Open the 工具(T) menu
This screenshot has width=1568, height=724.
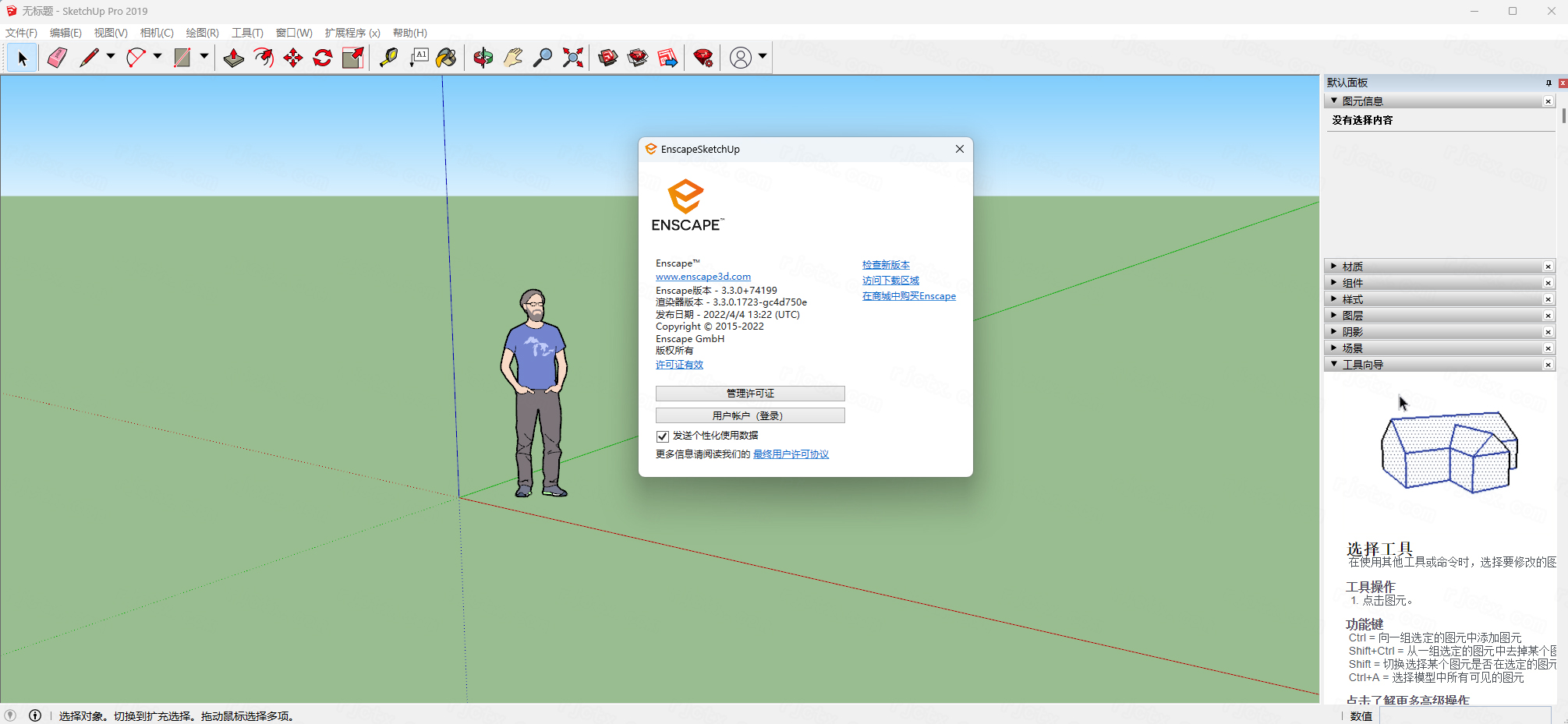(247, 33)
